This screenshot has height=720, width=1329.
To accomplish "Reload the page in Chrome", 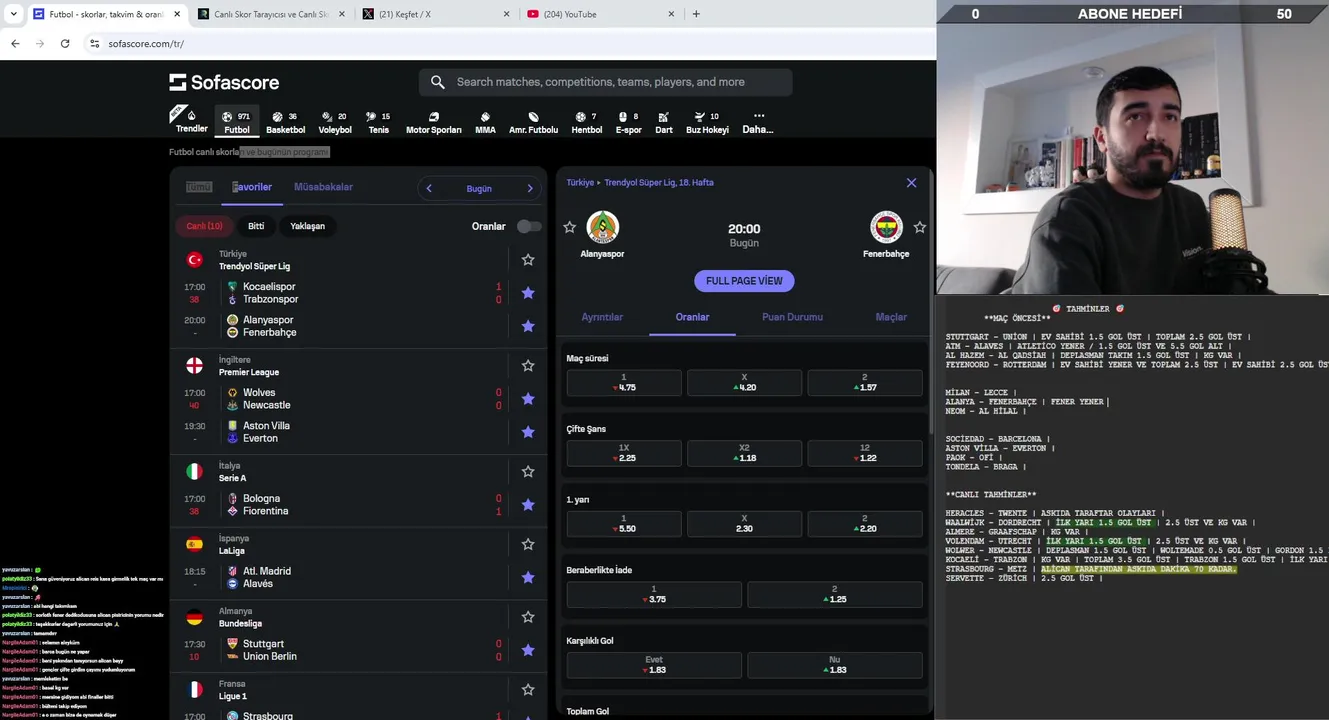I will coord(65,44).
